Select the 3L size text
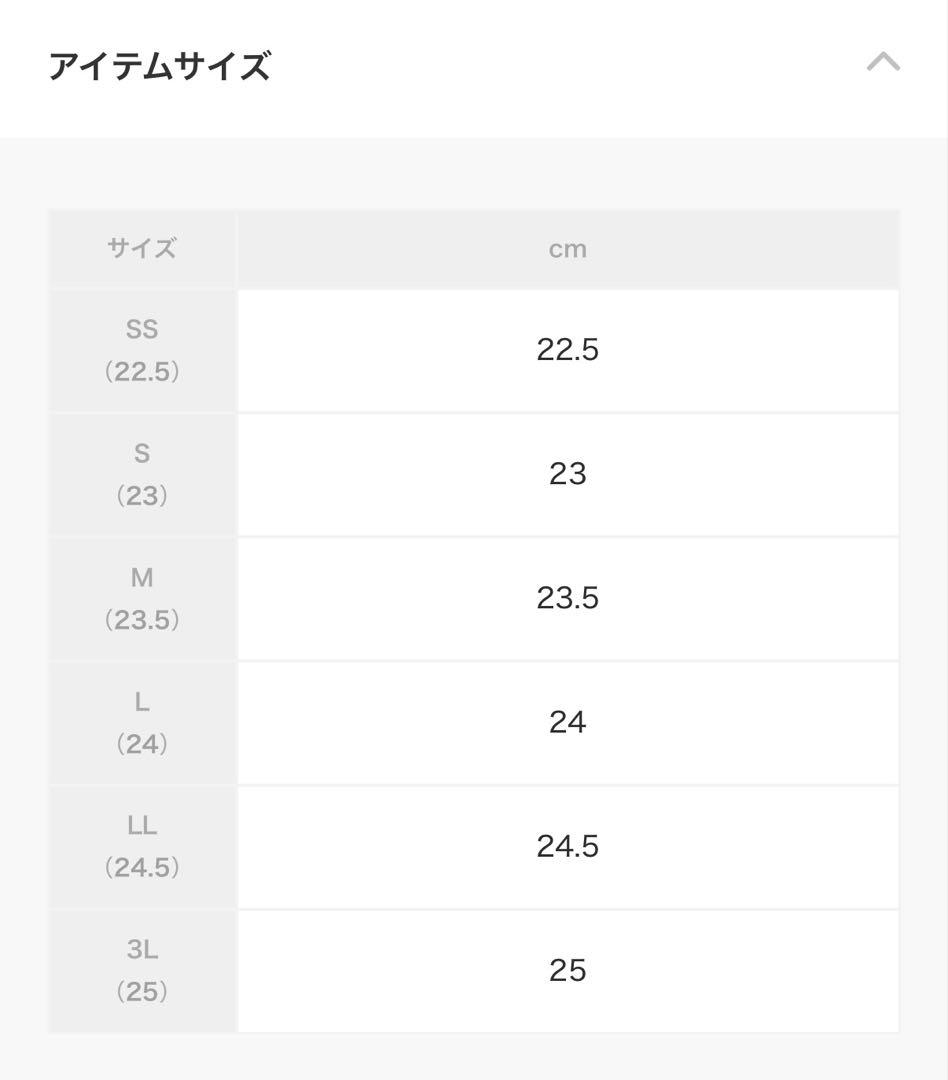This screenshot has width=948, height=1080. (142, 950)
